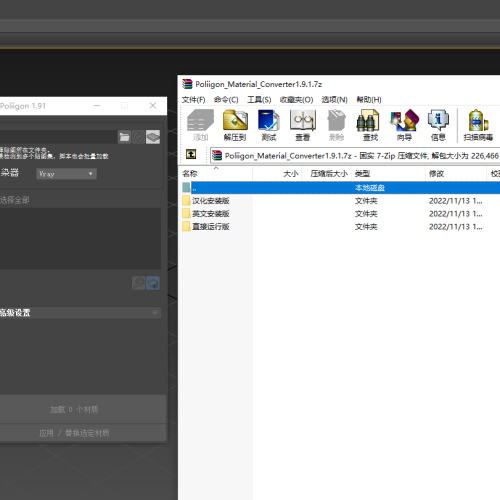
Task: Launch the 向导 wizard icon
Action: (x=404, y=125)
